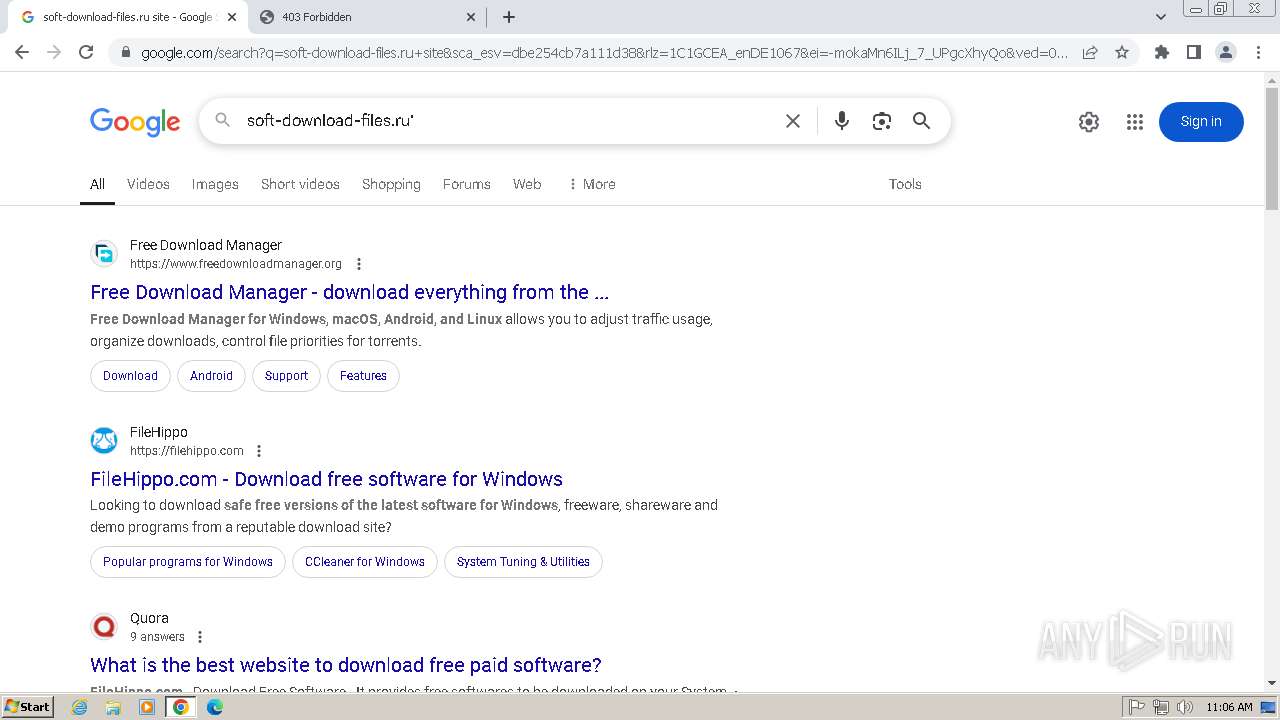This screenshot has width=1280, height=720.
Task: Open the Windows Start menu
Action: (x=27, y=707)
